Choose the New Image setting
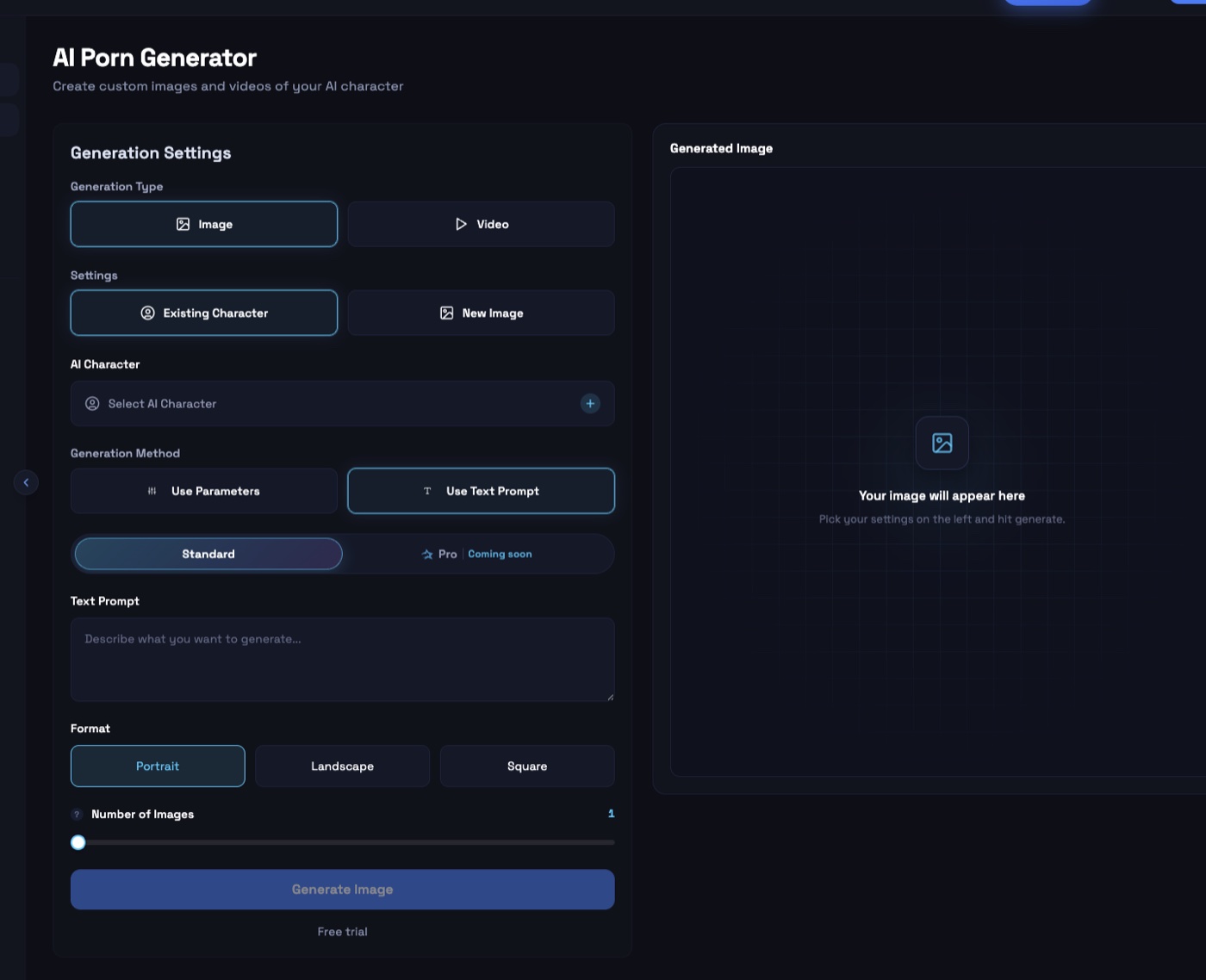The image size is (1206, 980). (481, 313)
